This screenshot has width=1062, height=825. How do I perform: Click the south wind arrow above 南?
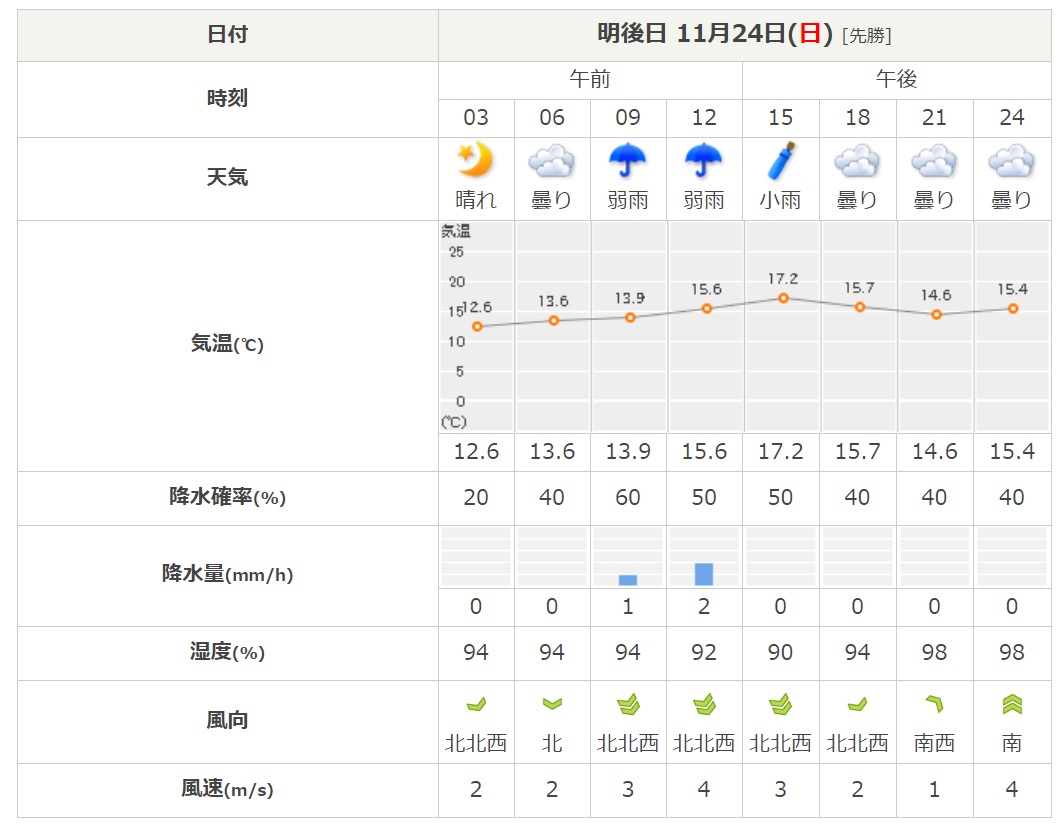click(x=1012, y=706)
